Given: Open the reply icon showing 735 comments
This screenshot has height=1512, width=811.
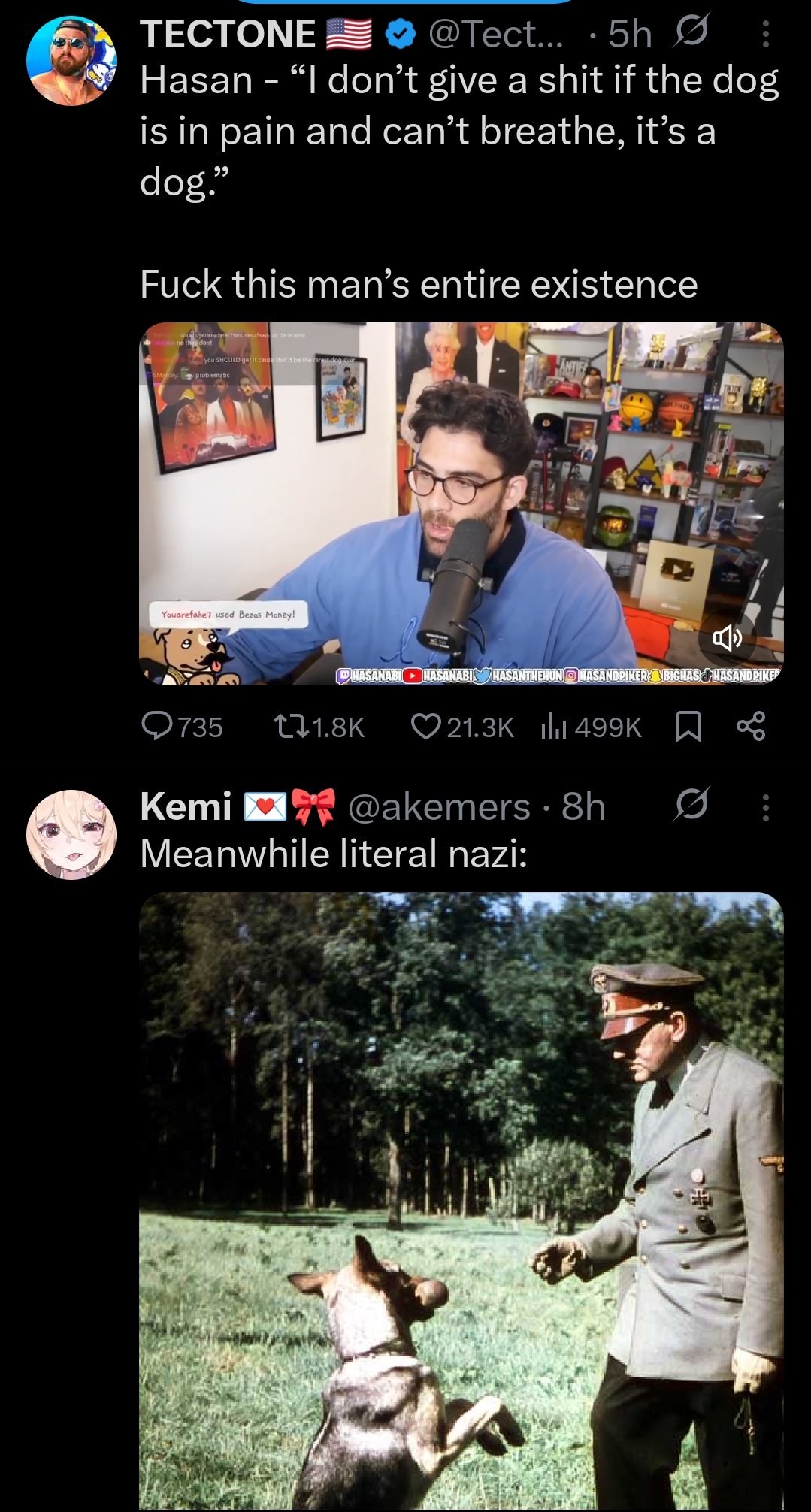Looking at the screenshot, I should [157, 726].
